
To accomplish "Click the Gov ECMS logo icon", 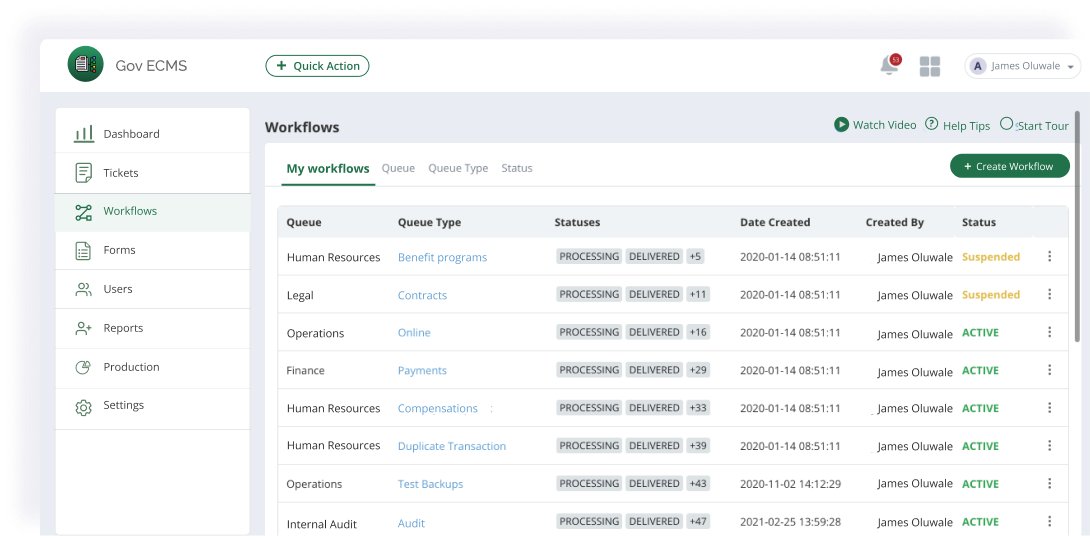I will click(85, 65).
